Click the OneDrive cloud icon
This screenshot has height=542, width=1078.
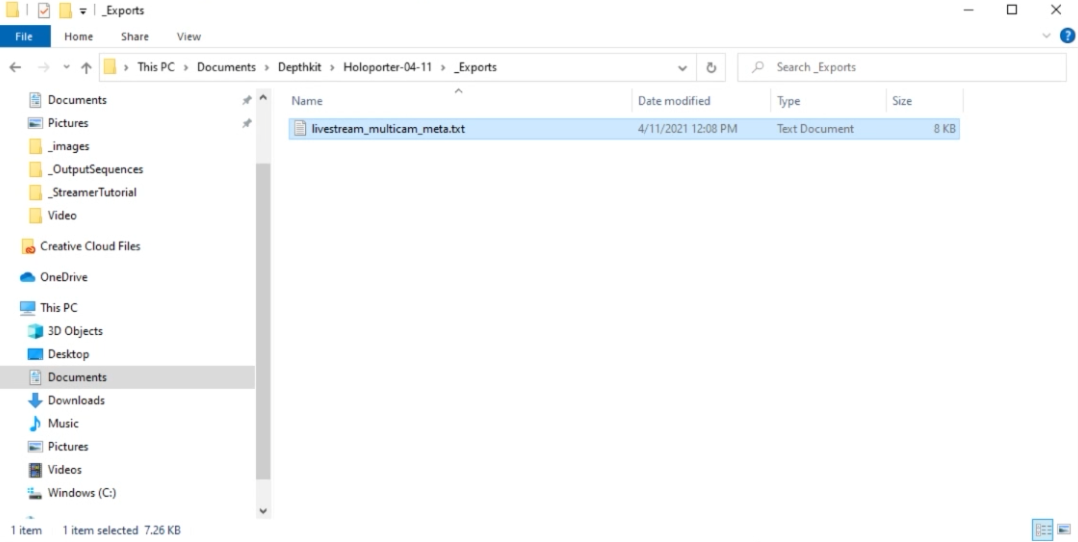click(28, 277)
